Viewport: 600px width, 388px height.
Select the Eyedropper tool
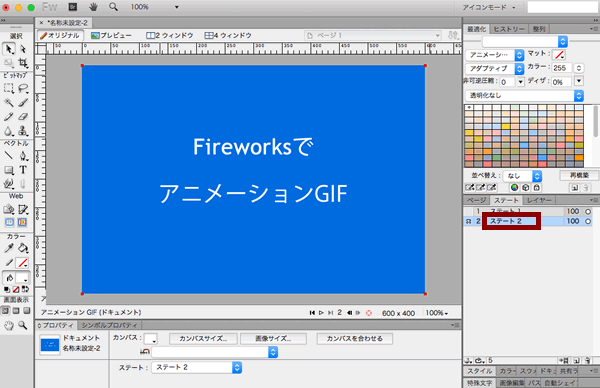point(9,248)
